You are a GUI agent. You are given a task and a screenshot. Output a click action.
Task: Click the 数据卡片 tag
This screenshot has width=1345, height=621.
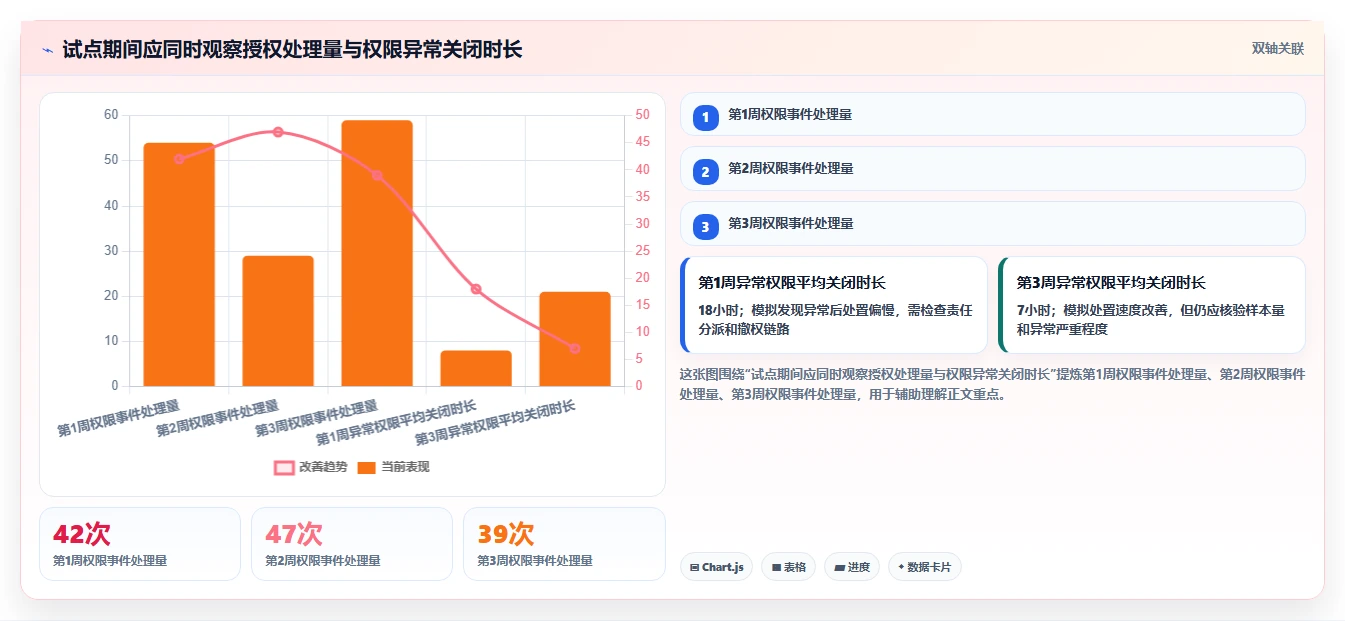[x=925, y=567]
